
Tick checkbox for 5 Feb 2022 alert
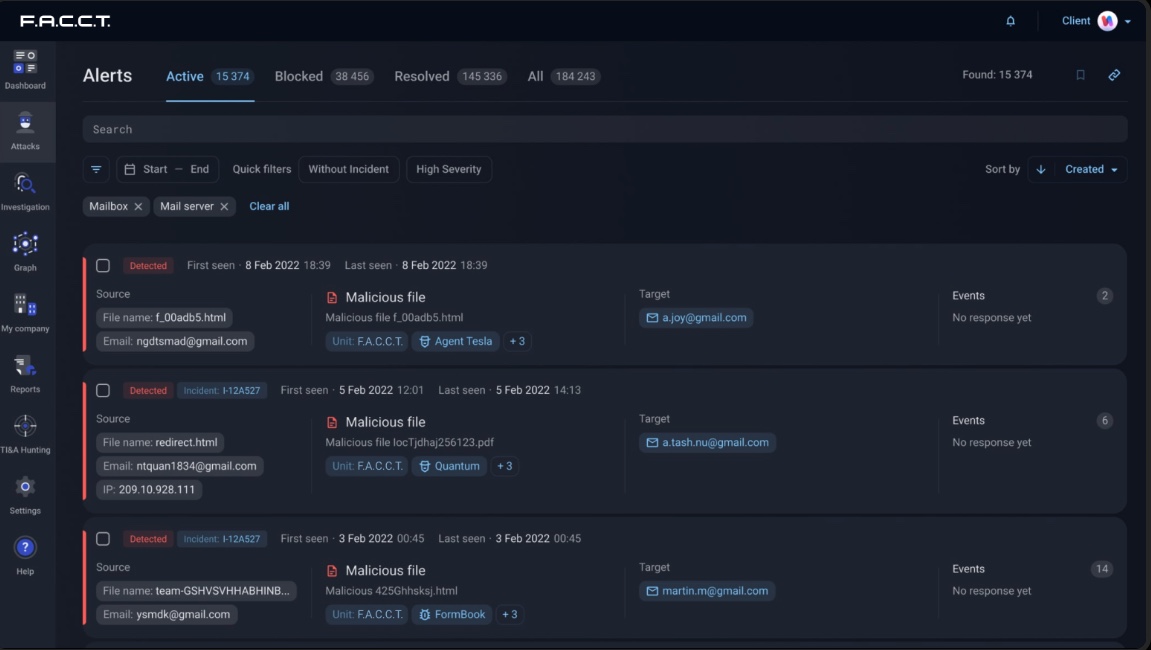(103, 390)
